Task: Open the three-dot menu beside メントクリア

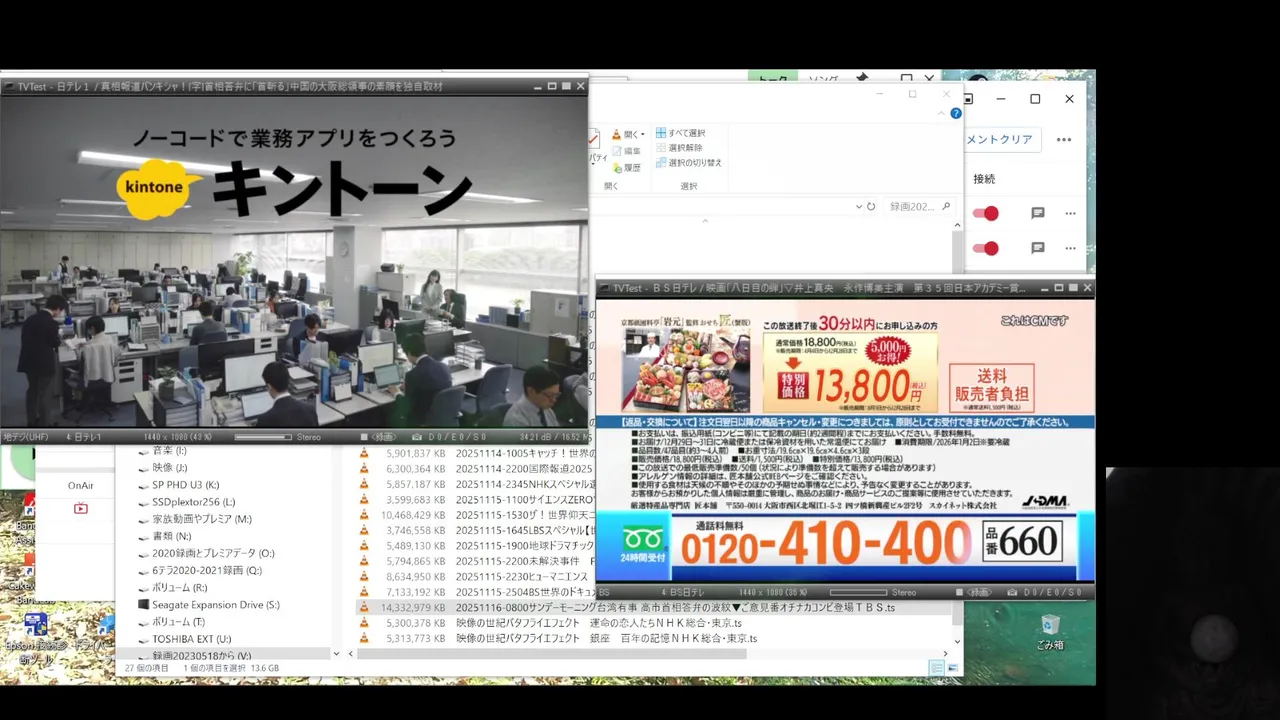Action: point(1064,140)
